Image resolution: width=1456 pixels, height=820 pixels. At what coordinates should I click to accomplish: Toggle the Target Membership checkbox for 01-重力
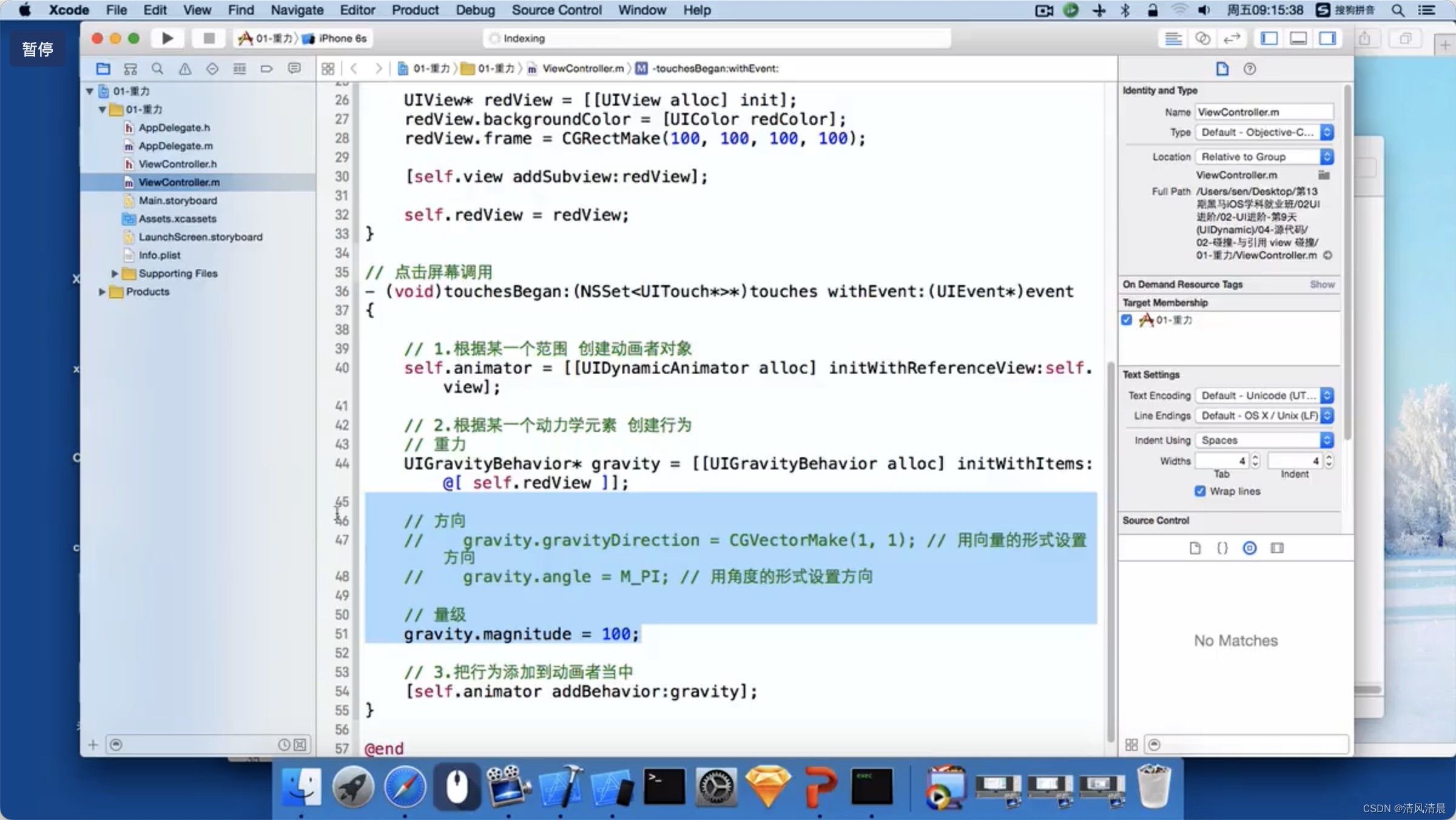(1127, 319)
